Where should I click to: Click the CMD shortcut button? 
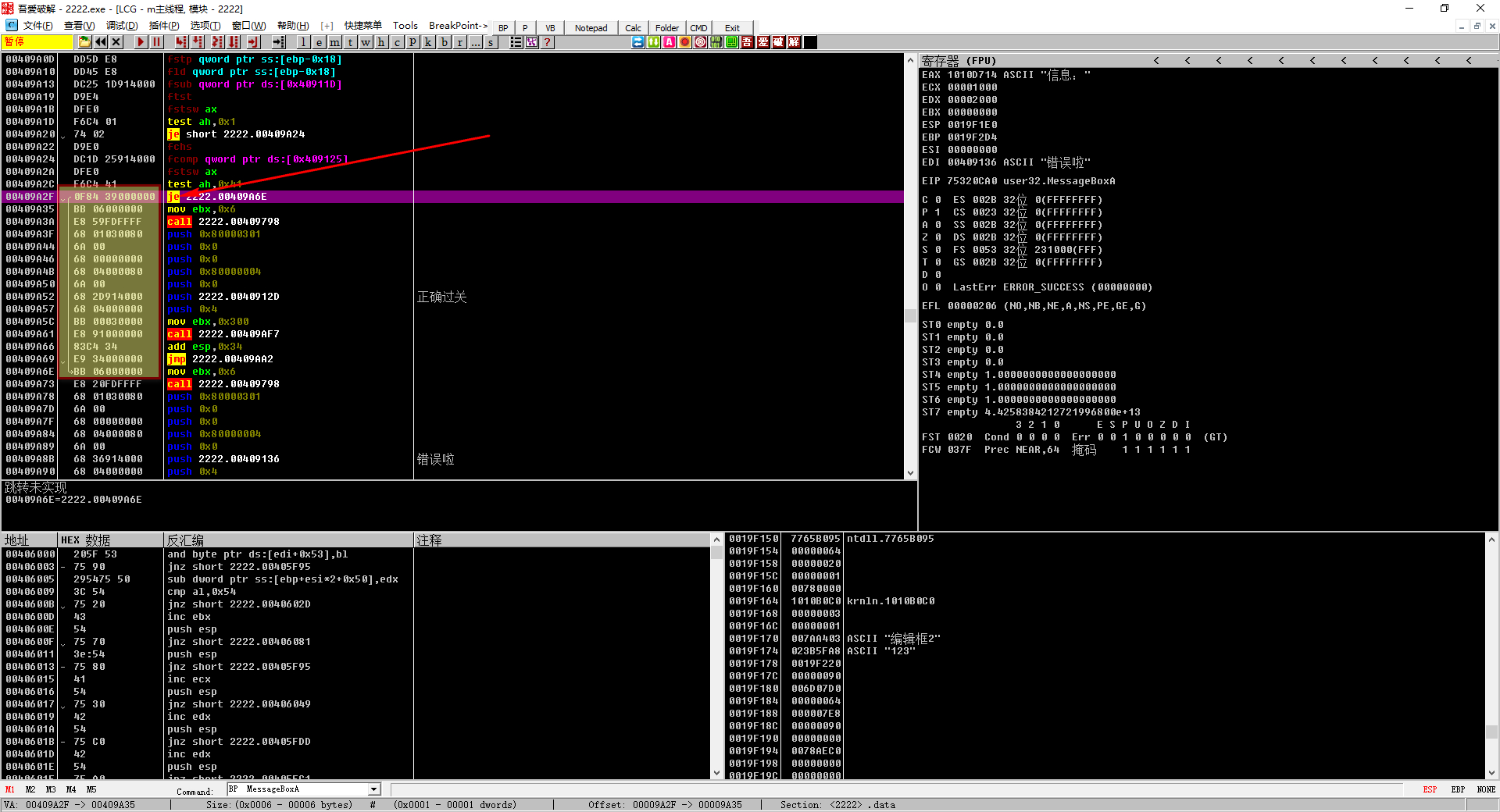pos(698,28)
